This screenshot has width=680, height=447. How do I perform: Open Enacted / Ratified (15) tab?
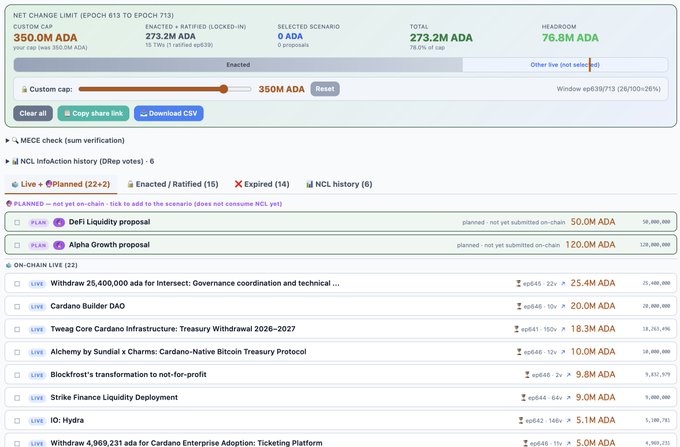[x=173, y=184]
